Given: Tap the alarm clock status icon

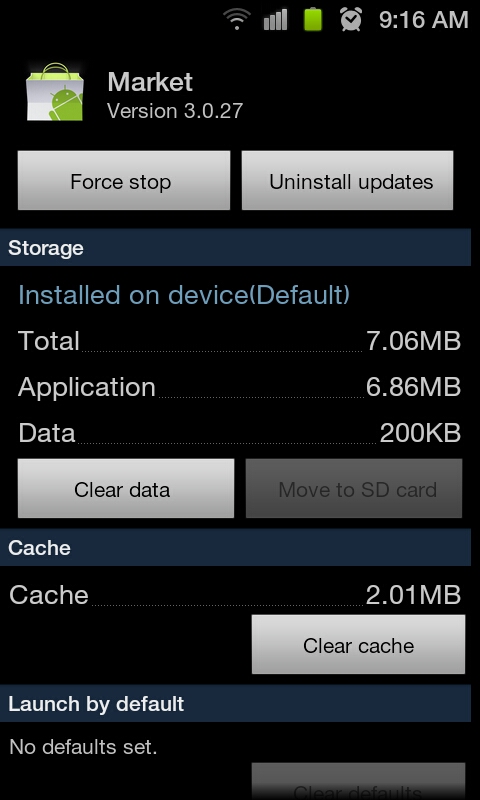Looking at the screenshot, I should [x=351, y=19].
